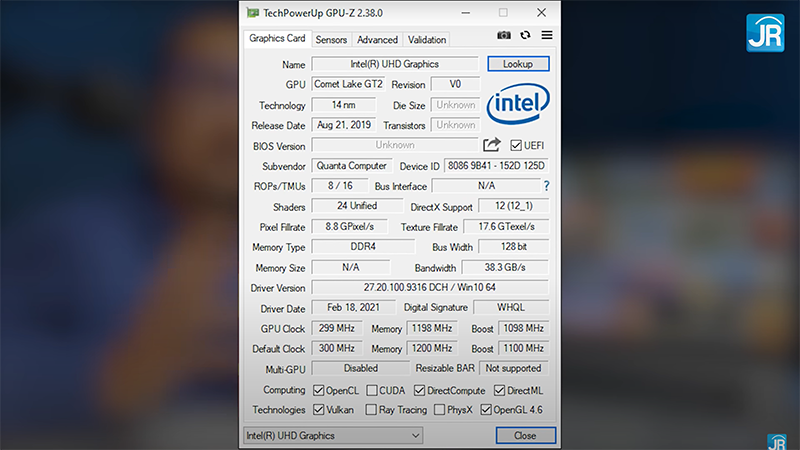Click the GPU field Comet Lake GT2
This screenshot has width=800, height=450.
tap(348, 84)
